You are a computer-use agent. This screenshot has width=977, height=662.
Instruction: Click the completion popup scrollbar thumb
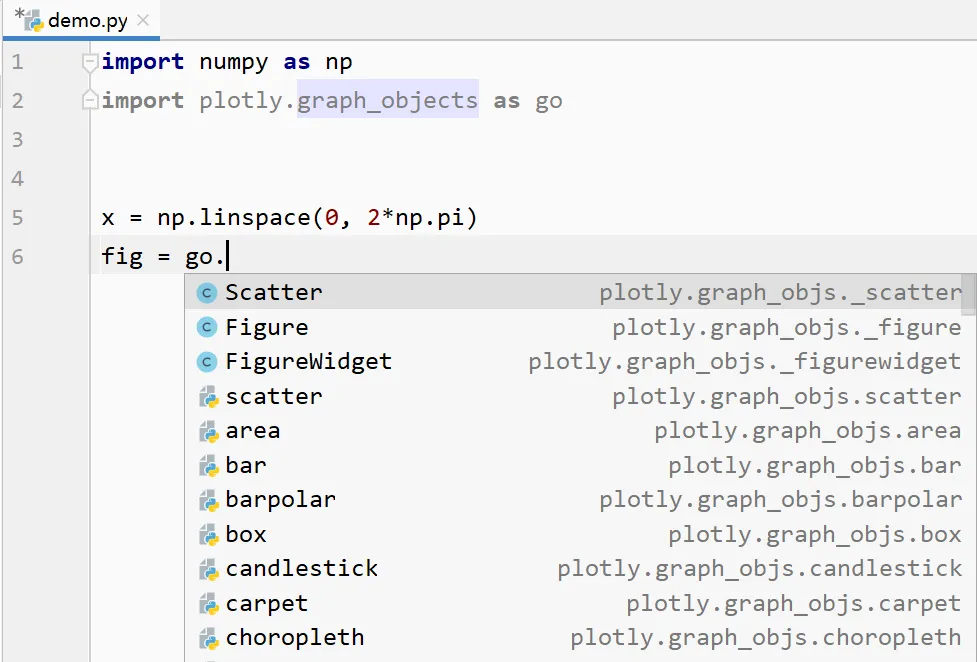click(x=969, y=295)
